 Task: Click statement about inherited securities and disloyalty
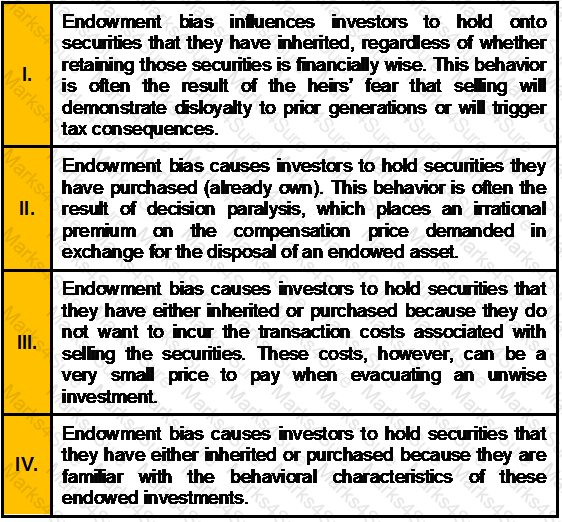304,75
